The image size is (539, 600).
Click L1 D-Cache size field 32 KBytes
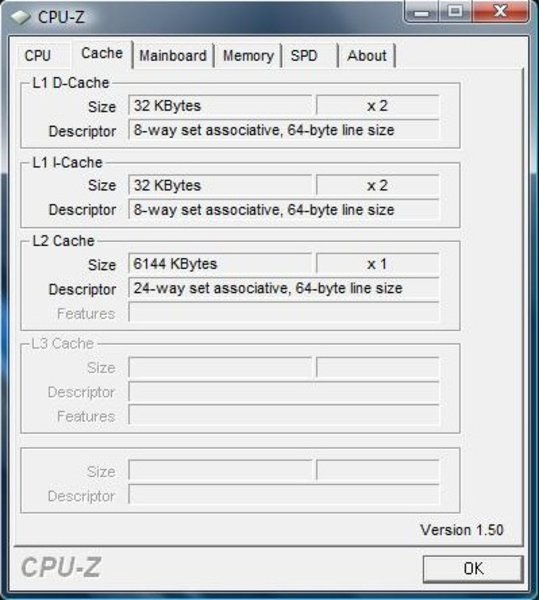(x=220, y=106)
